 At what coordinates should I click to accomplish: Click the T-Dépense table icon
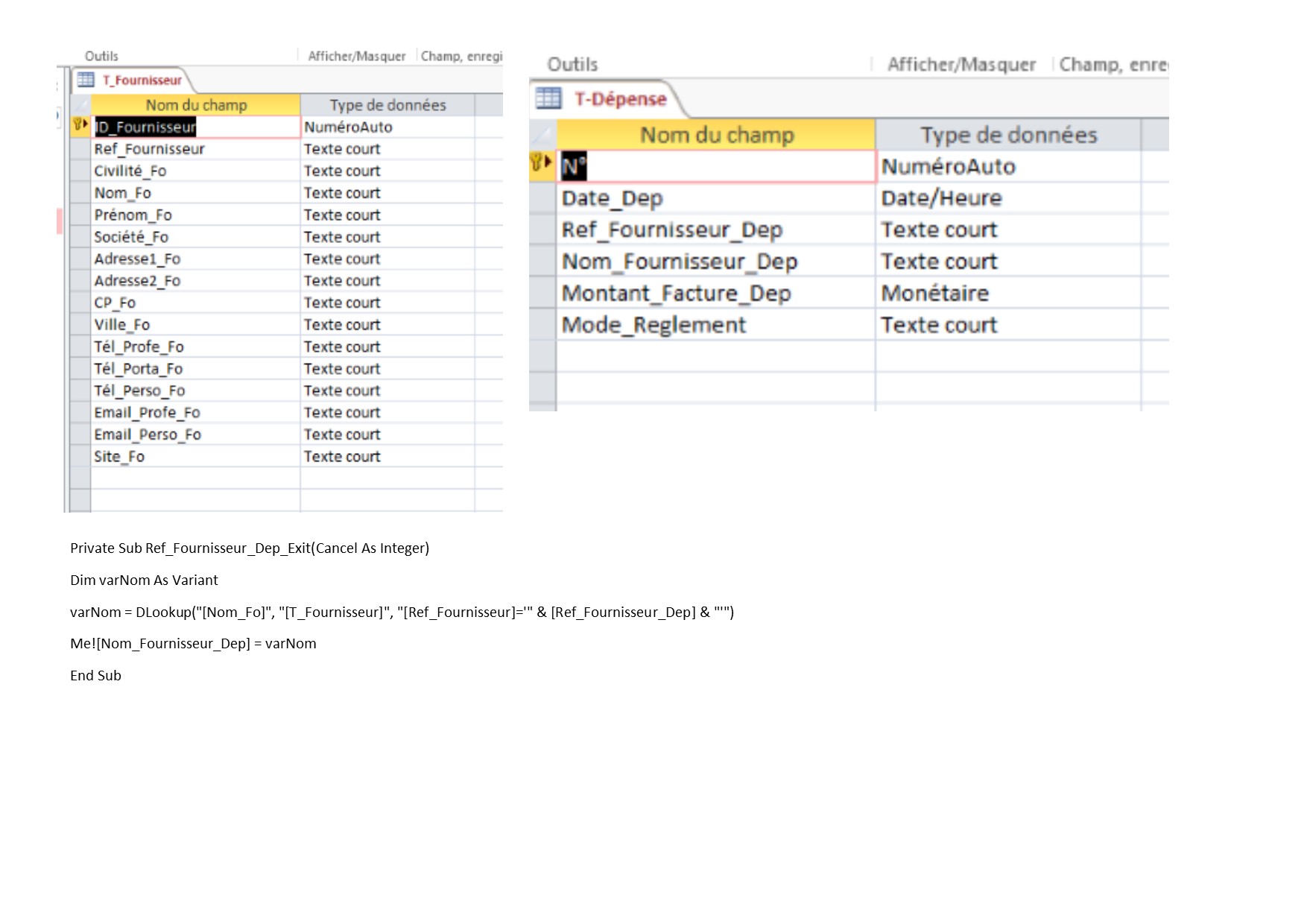pos(548,98)
